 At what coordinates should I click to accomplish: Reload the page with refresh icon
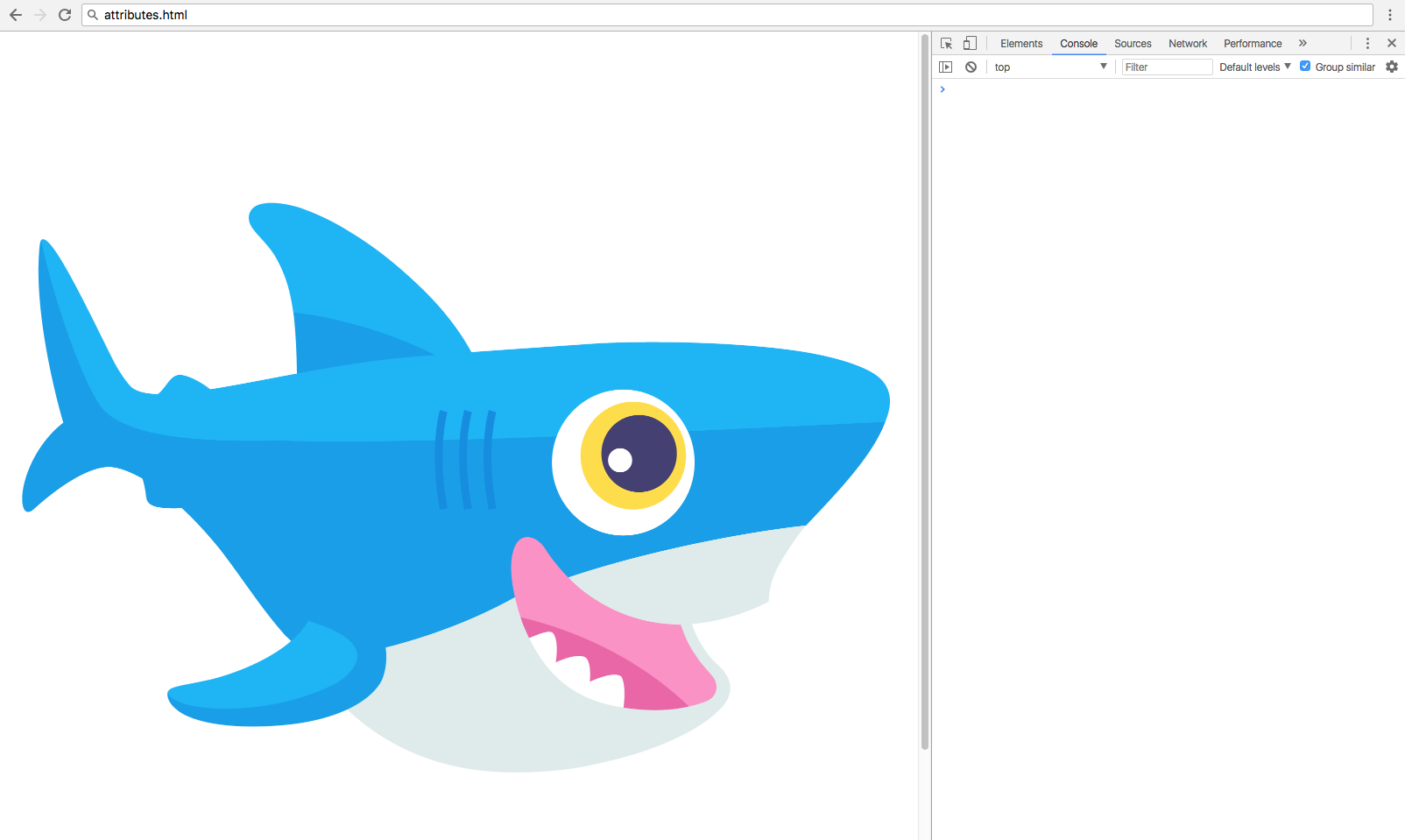(x=65, y=15)
